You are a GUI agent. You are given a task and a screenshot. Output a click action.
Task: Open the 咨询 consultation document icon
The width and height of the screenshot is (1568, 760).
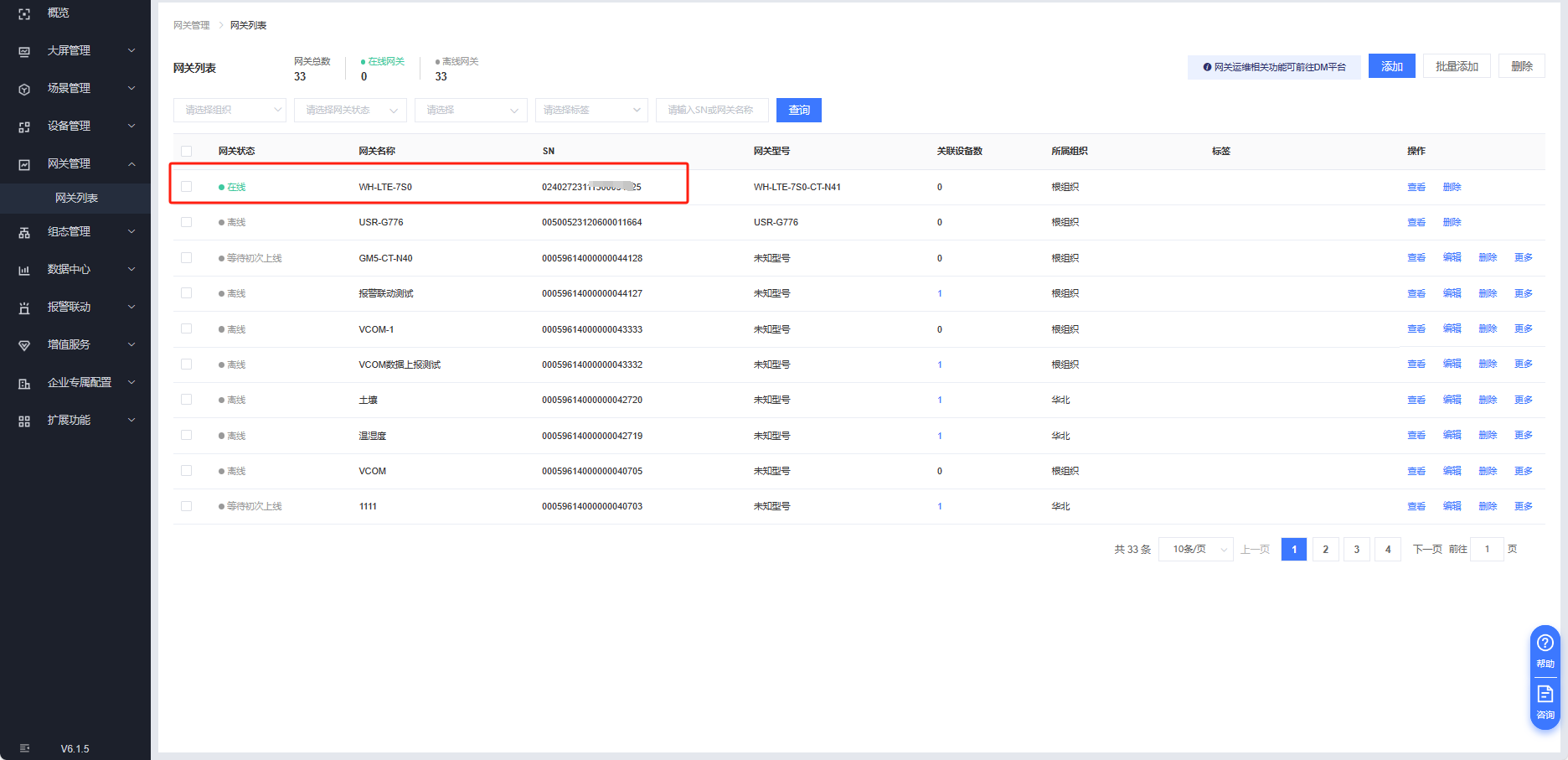pyautogui.click(x=1545, y=695)
